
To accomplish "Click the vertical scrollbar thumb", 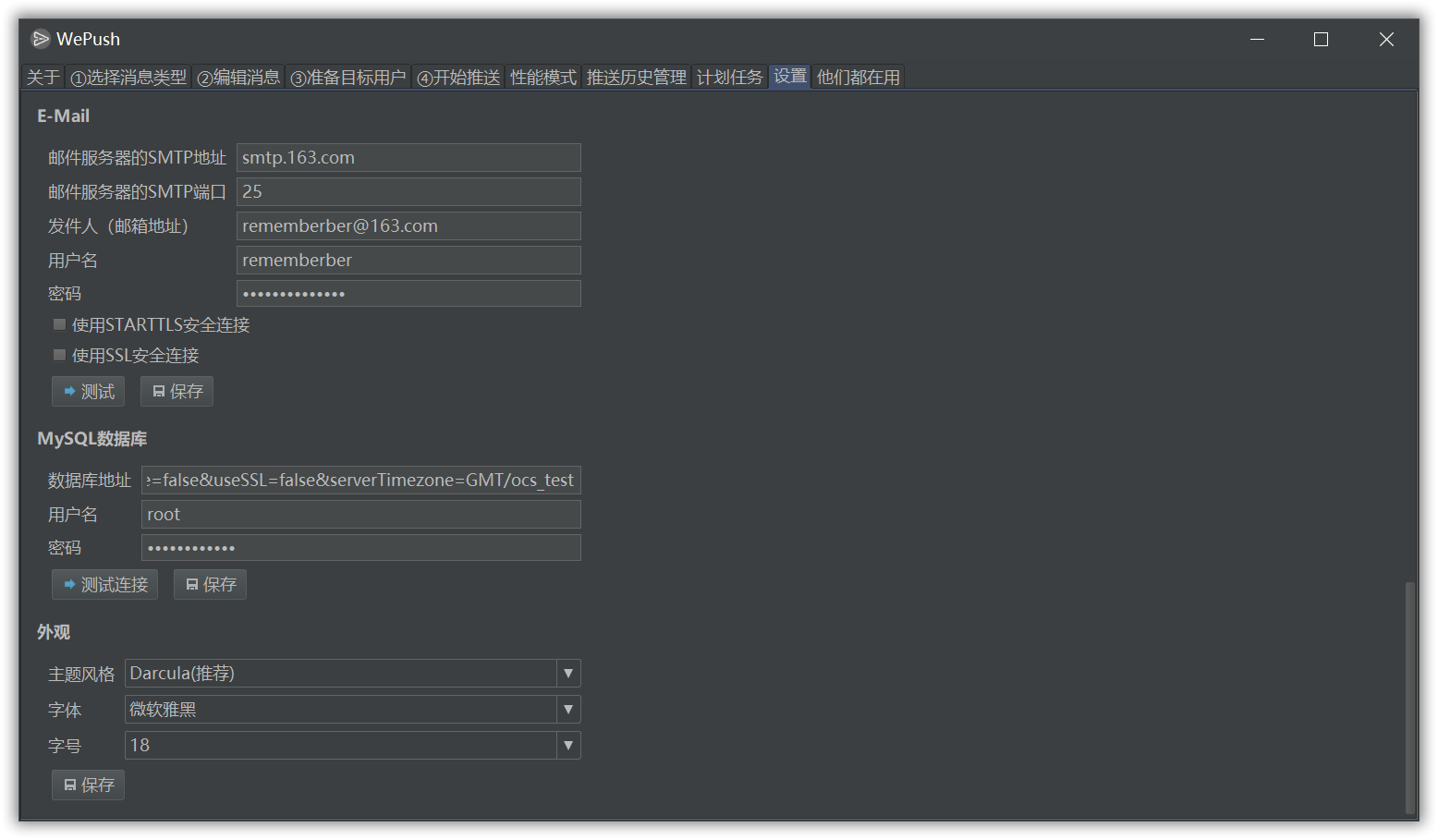I will point(1409,698).
